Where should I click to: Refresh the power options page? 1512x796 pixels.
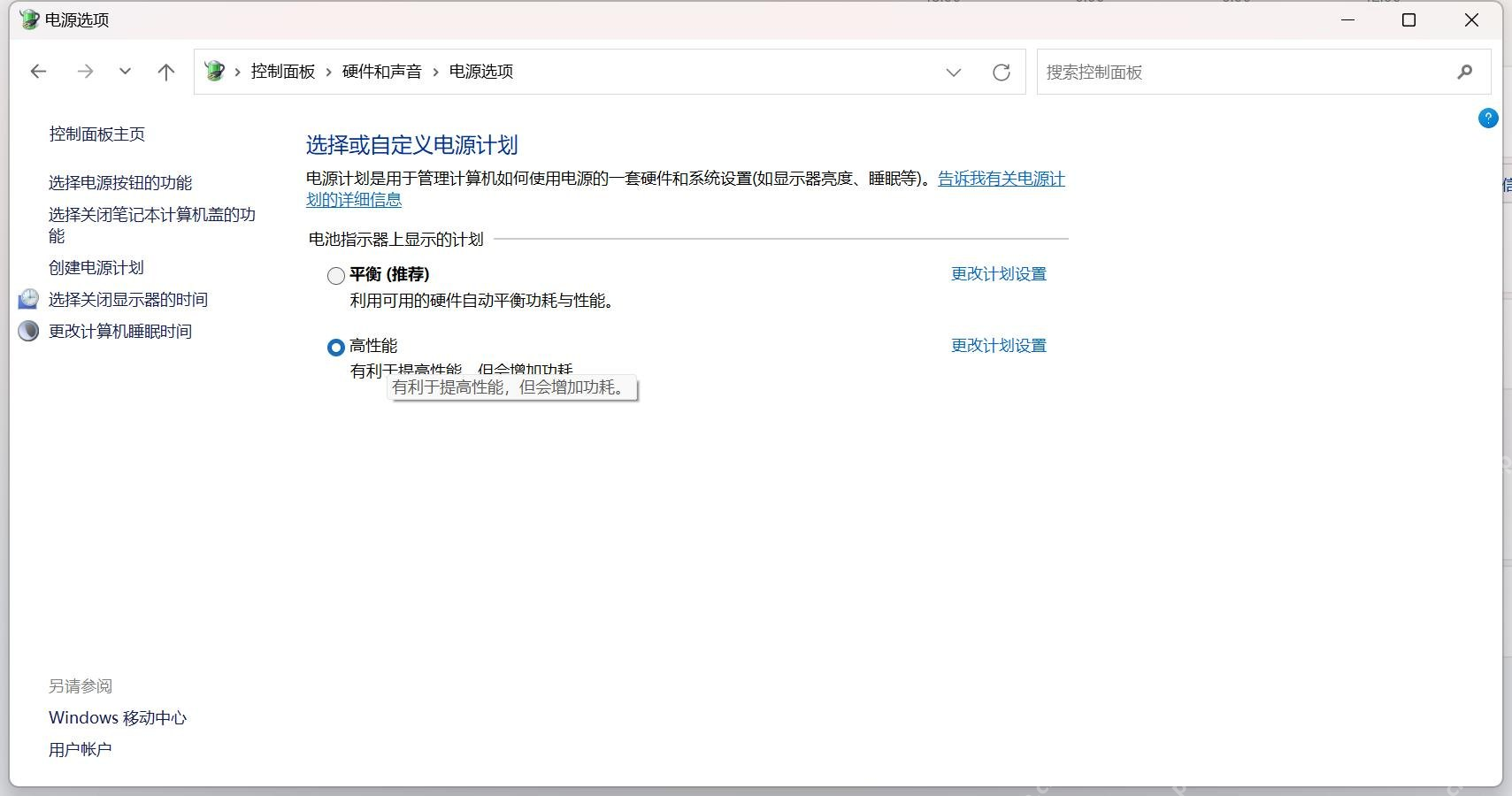(x=1001, y=73)
